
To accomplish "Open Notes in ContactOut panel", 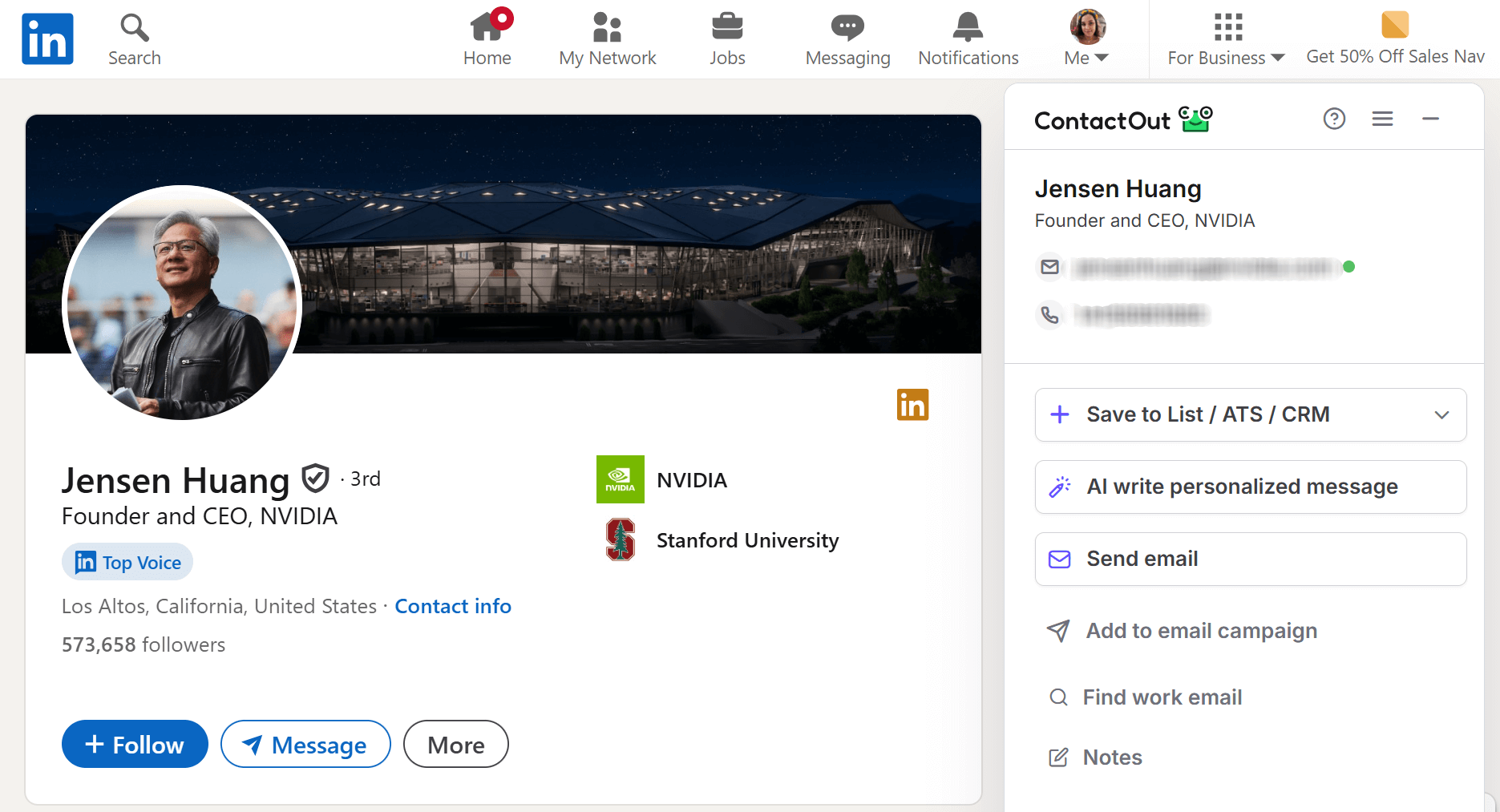I will coord(1111,757).
